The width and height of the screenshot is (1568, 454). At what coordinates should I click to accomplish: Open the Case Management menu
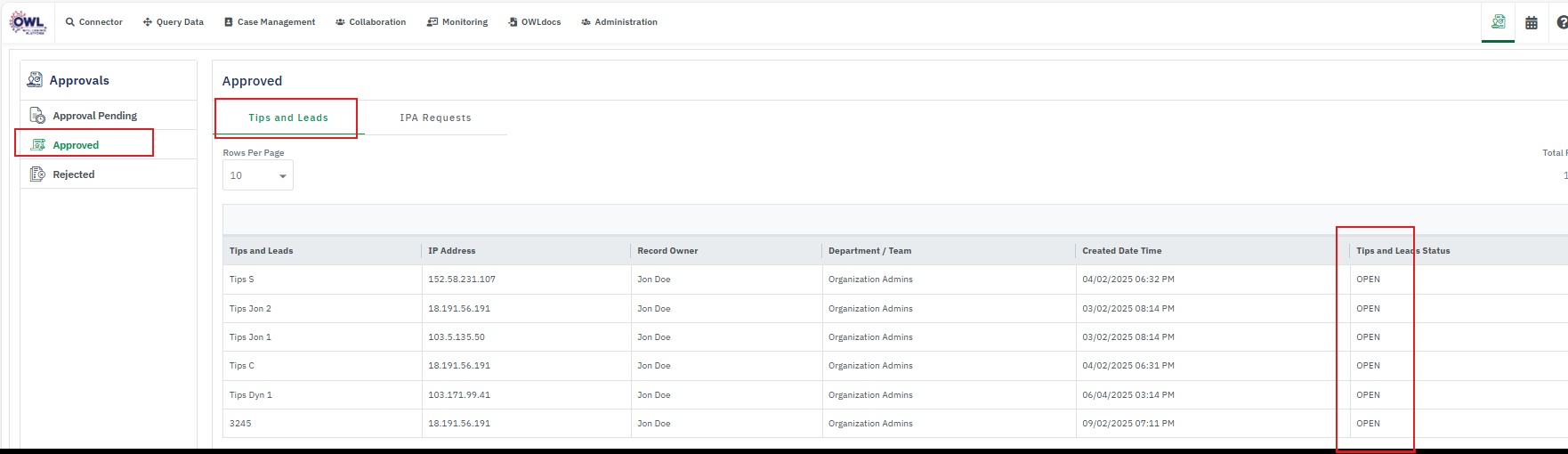270,22
